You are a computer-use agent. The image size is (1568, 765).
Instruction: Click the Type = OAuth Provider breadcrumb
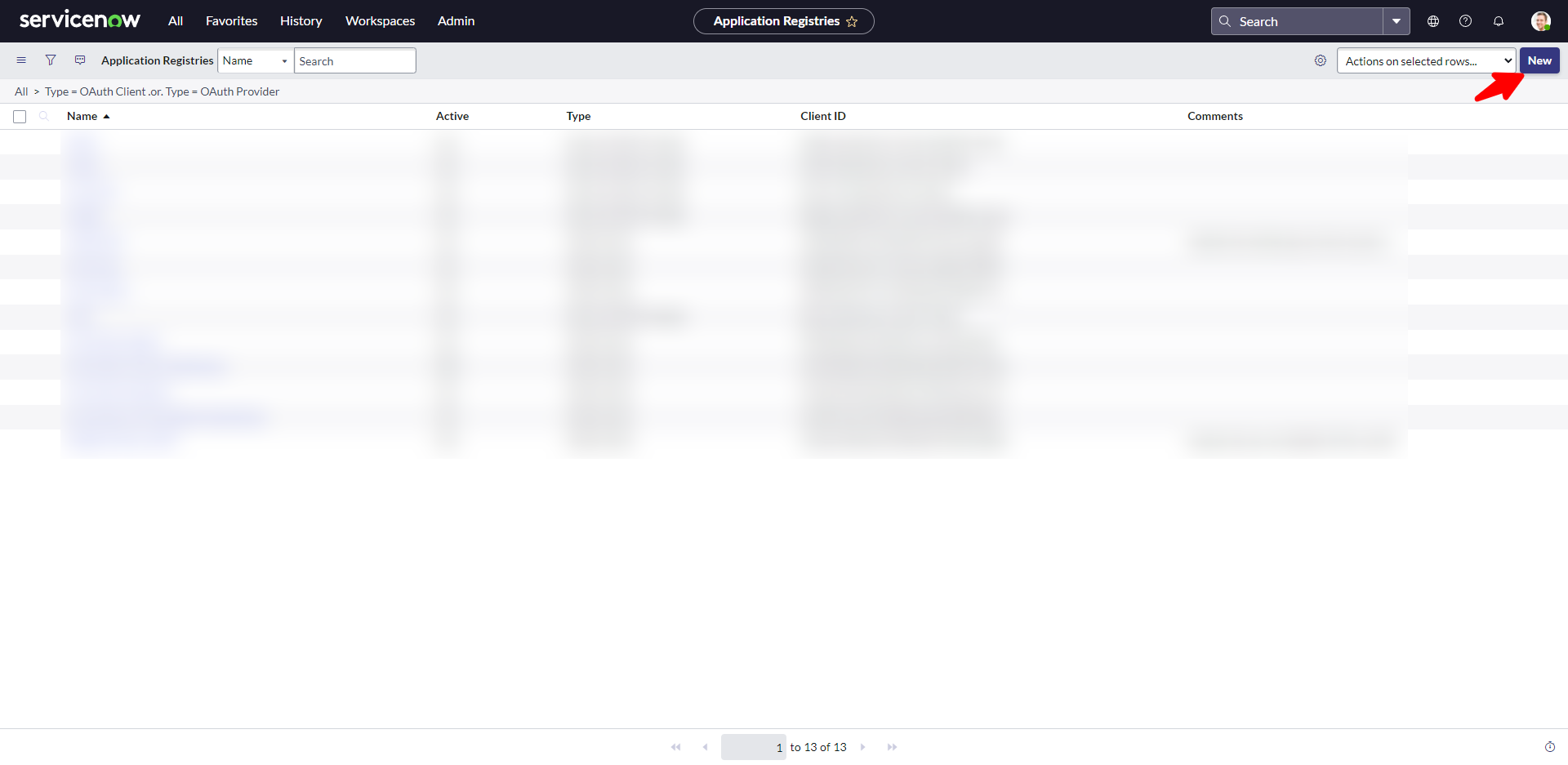(x=222, y=91)
